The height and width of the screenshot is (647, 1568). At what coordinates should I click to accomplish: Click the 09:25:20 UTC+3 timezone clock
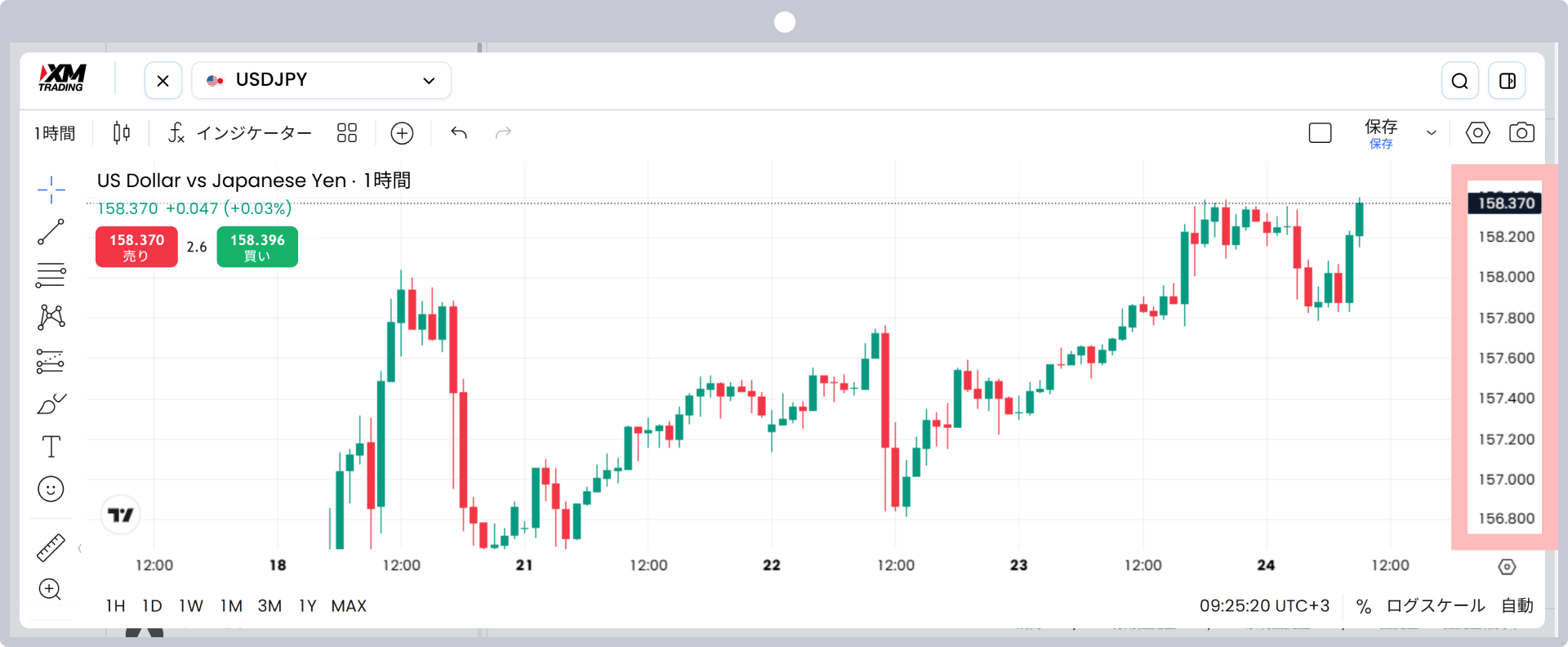click(x=1264, y=606)
